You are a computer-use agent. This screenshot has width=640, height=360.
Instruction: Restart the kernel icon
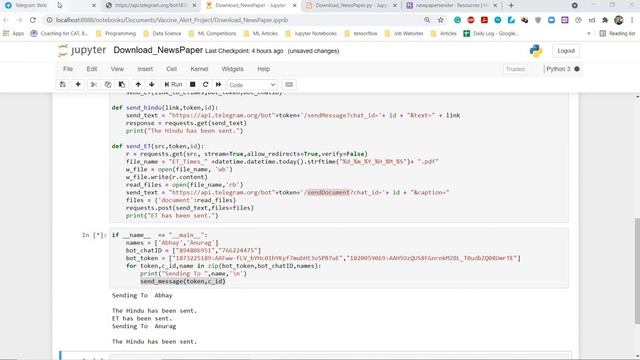pos(205,84)
